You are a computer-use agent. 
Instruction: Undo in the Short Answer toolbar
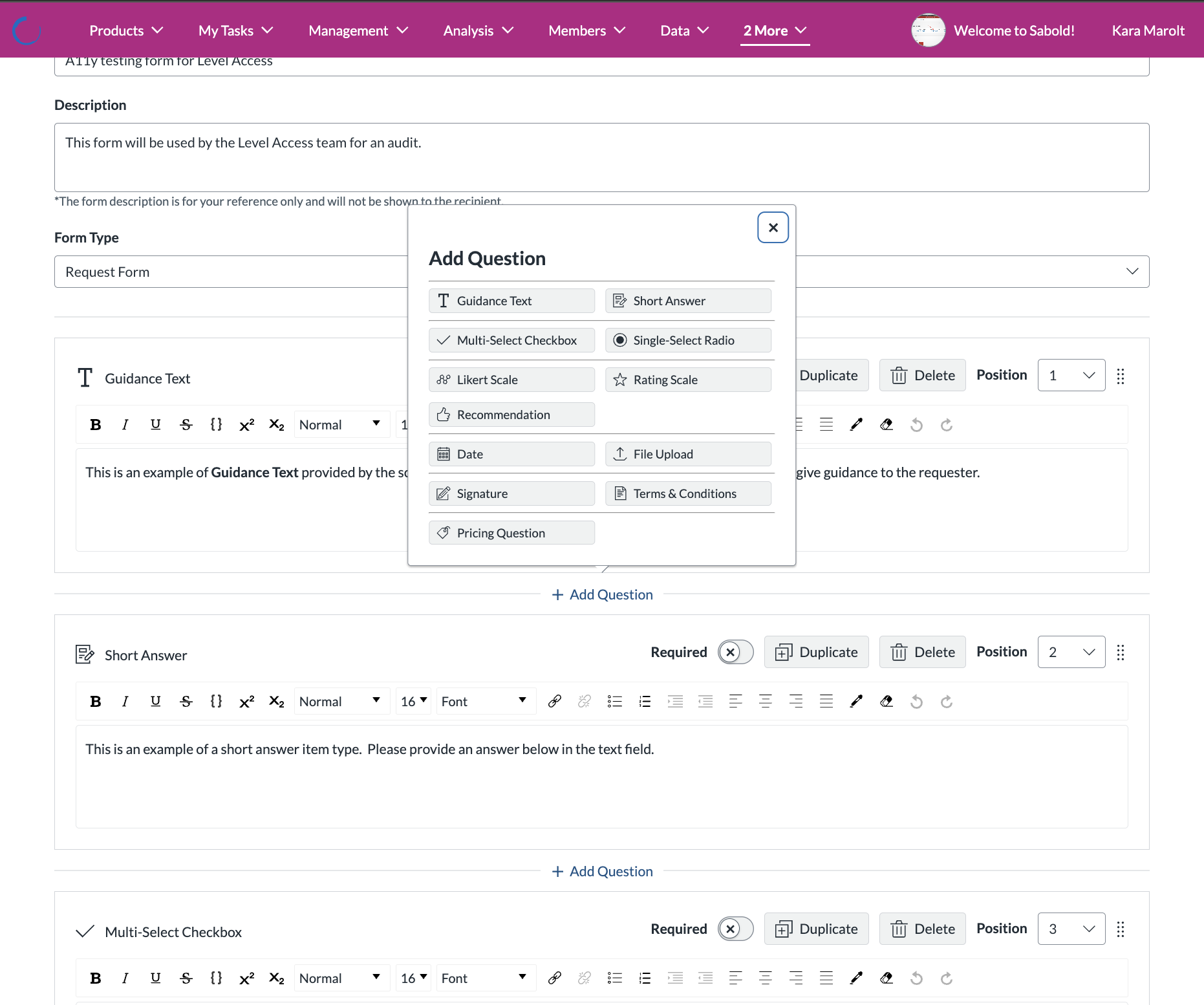pos(917,702)
